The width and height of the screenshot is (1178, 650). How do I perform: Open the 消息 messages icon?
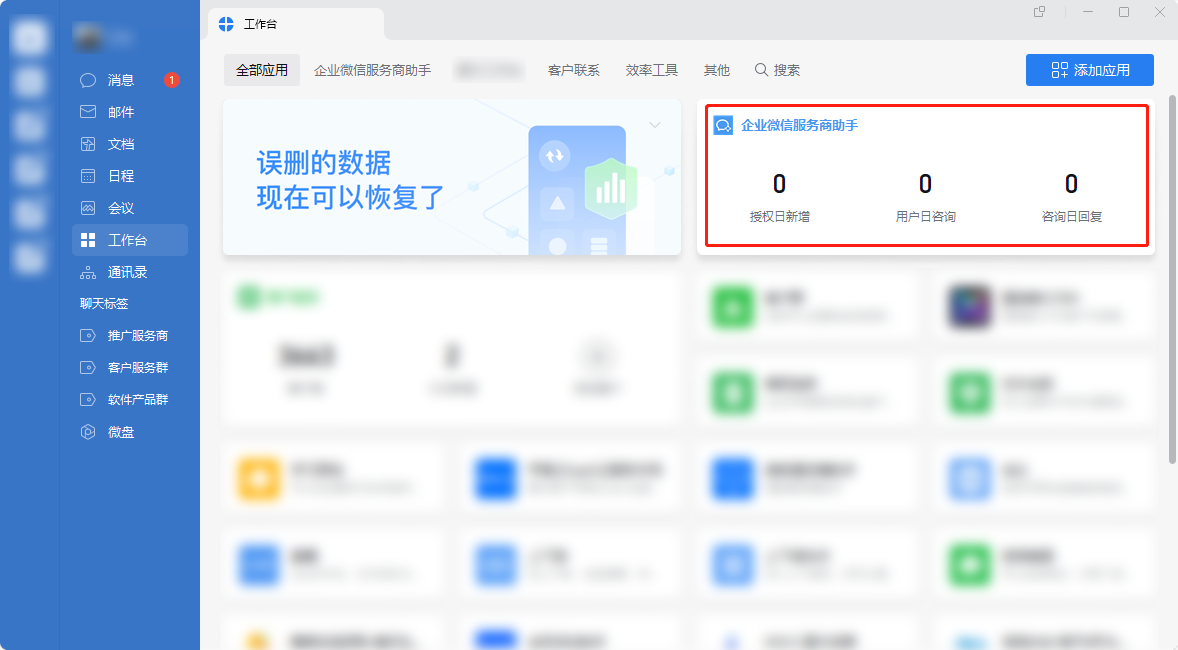pos(88,80)
